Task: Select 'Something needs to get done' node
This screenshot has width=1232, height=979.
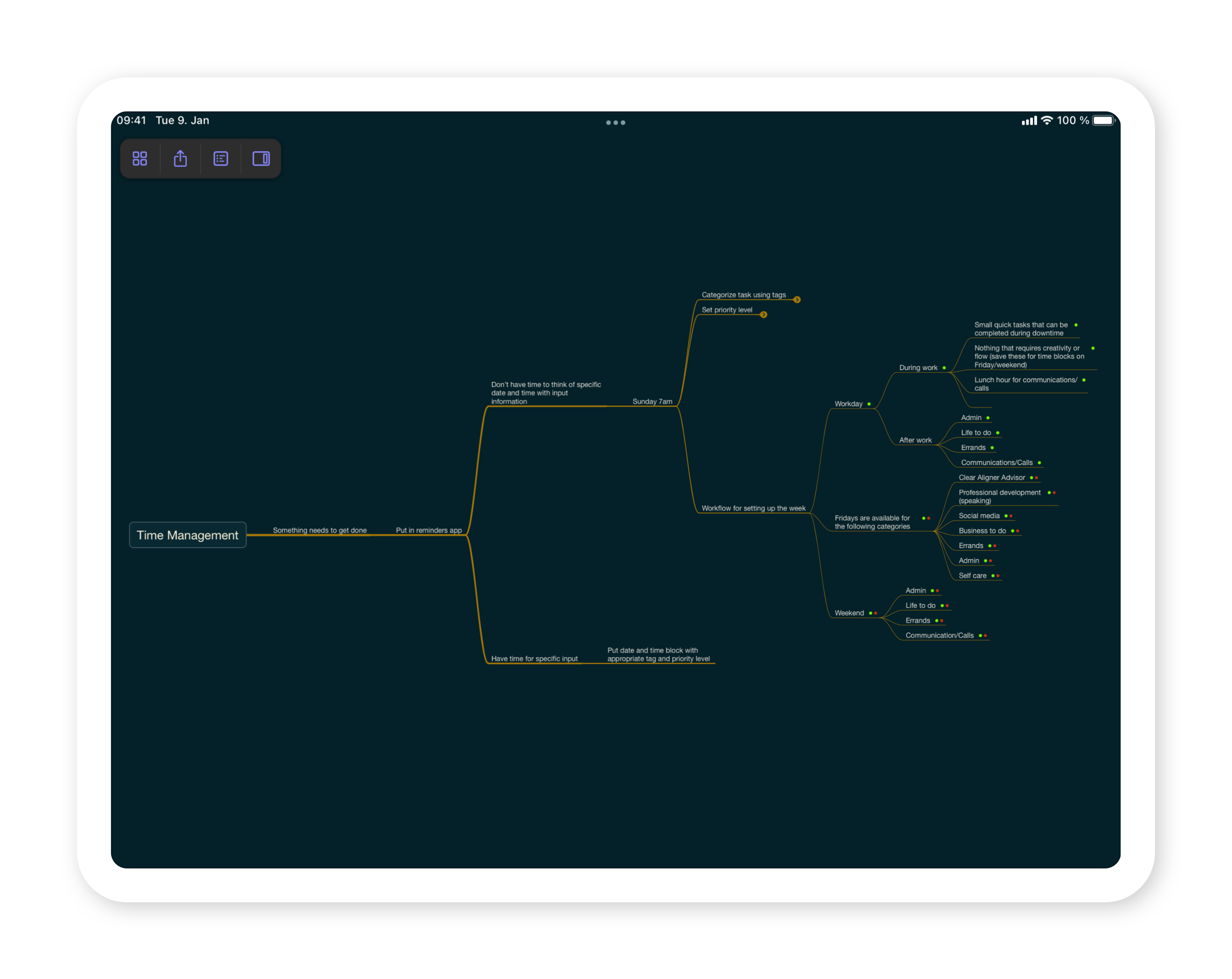Action: tap(319, 531)
